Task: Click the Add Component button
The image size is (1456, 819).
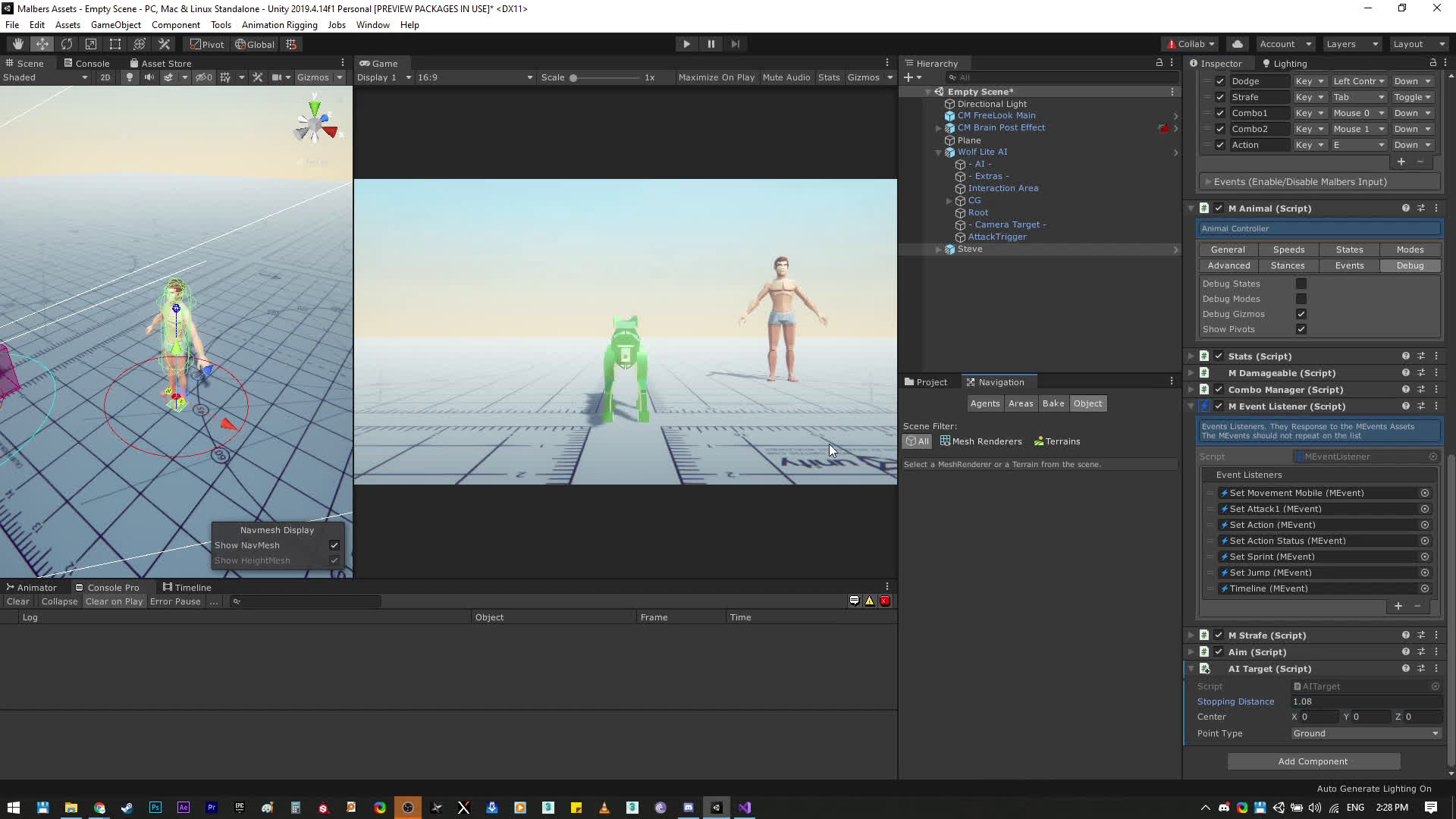Action: coord(1313,761)
